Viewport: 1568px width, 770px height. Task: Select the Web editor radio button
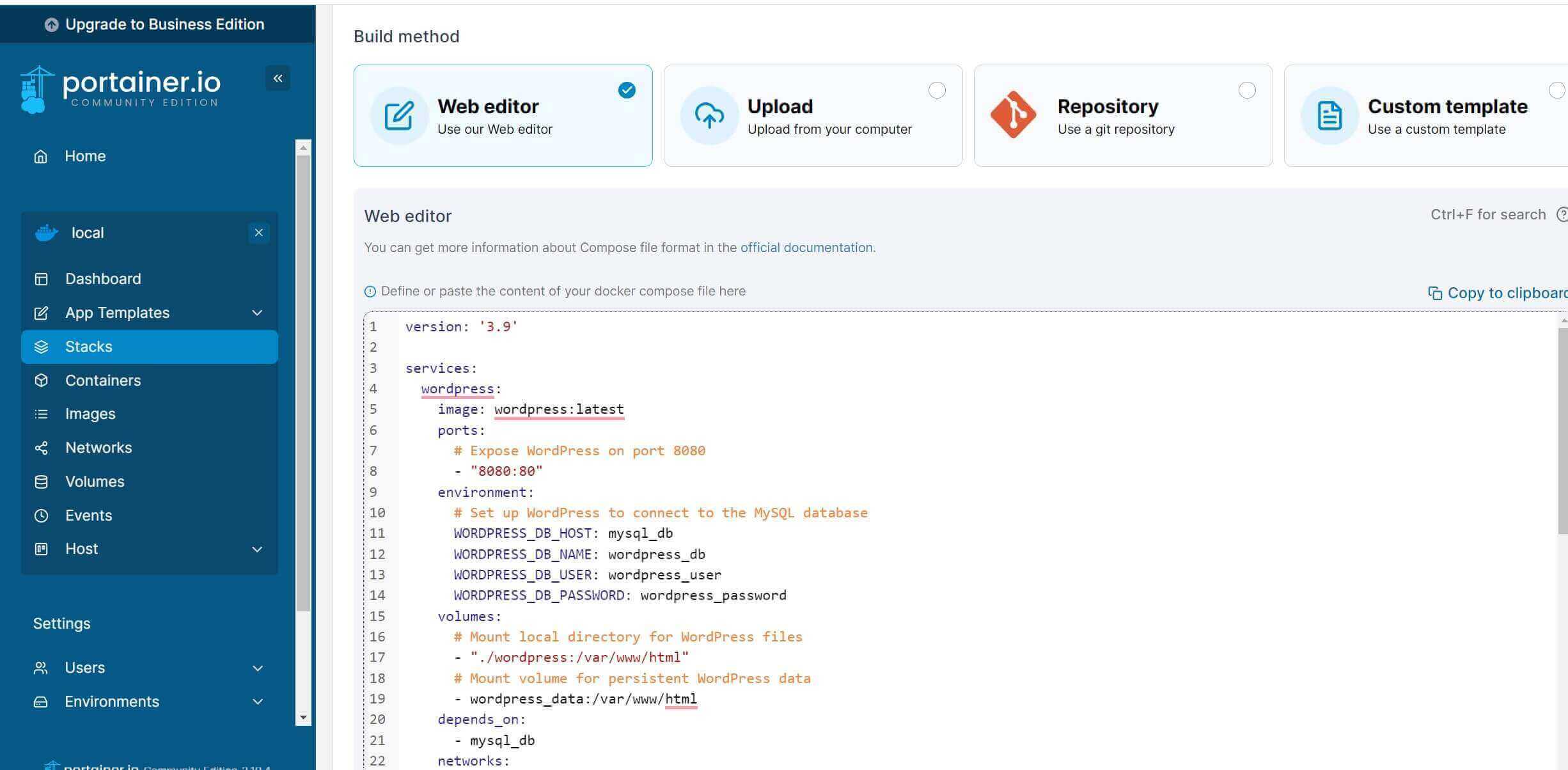(627, 90)
